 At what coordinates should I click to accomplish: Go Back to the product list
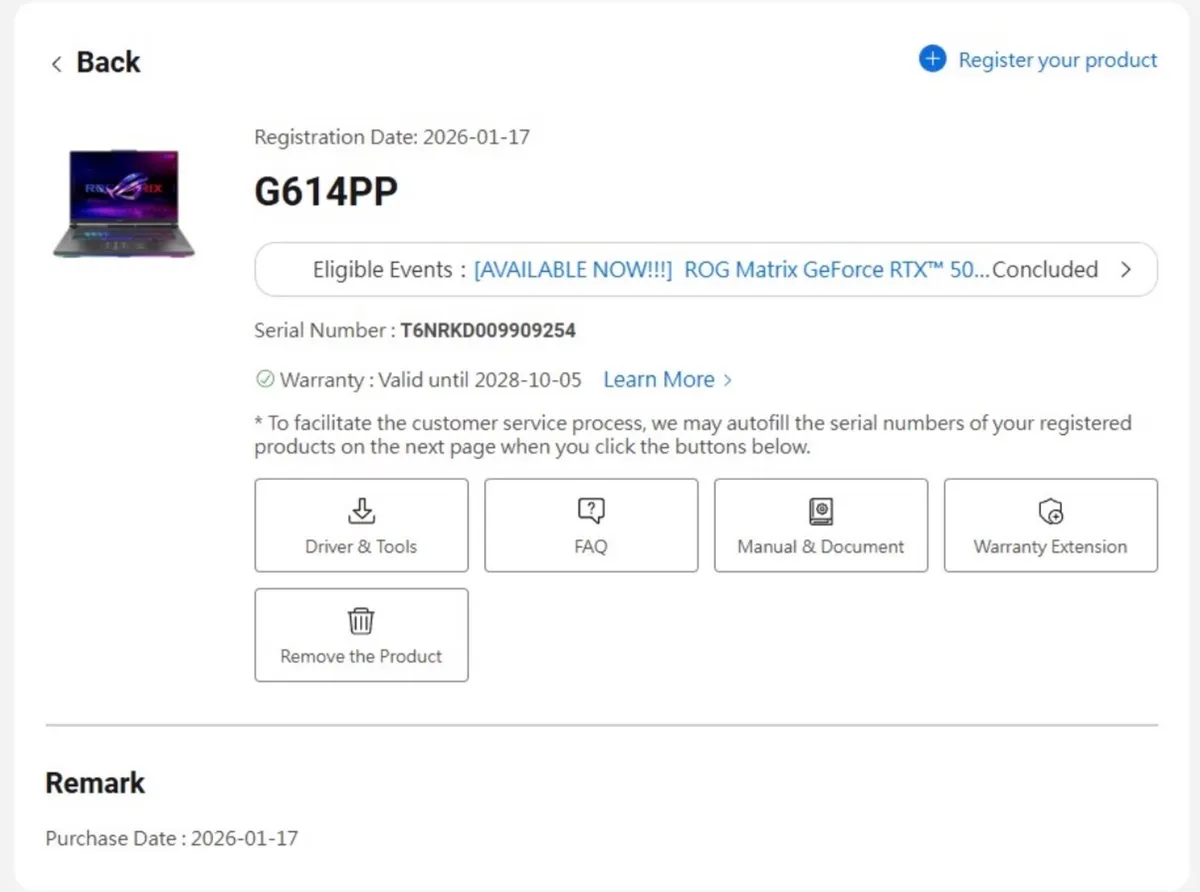pyautogui.click(x=108, y=62)
